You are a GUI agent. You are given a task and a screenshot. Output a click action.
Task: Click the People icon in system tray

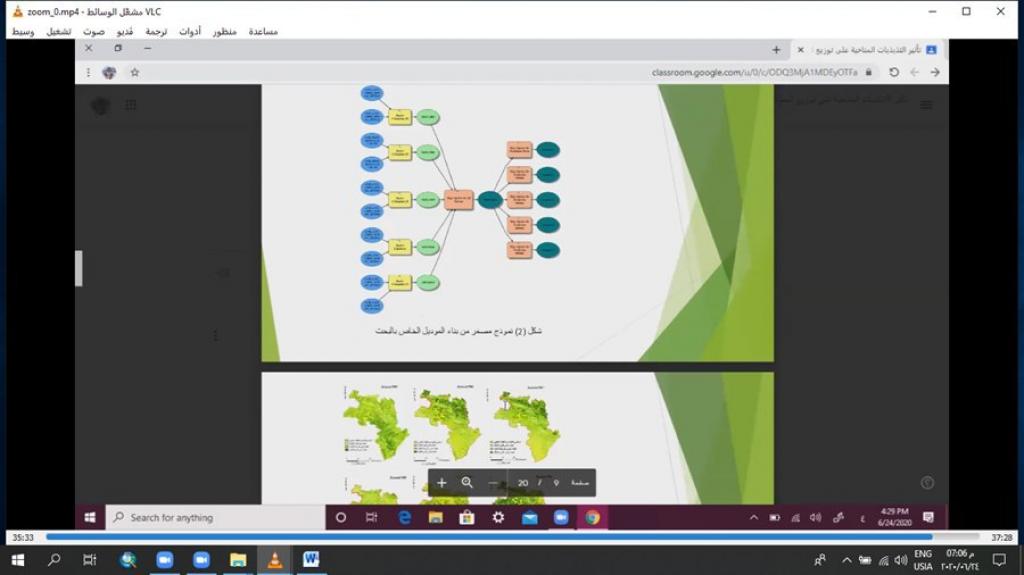pyautogui.click(x=820, y=560)
